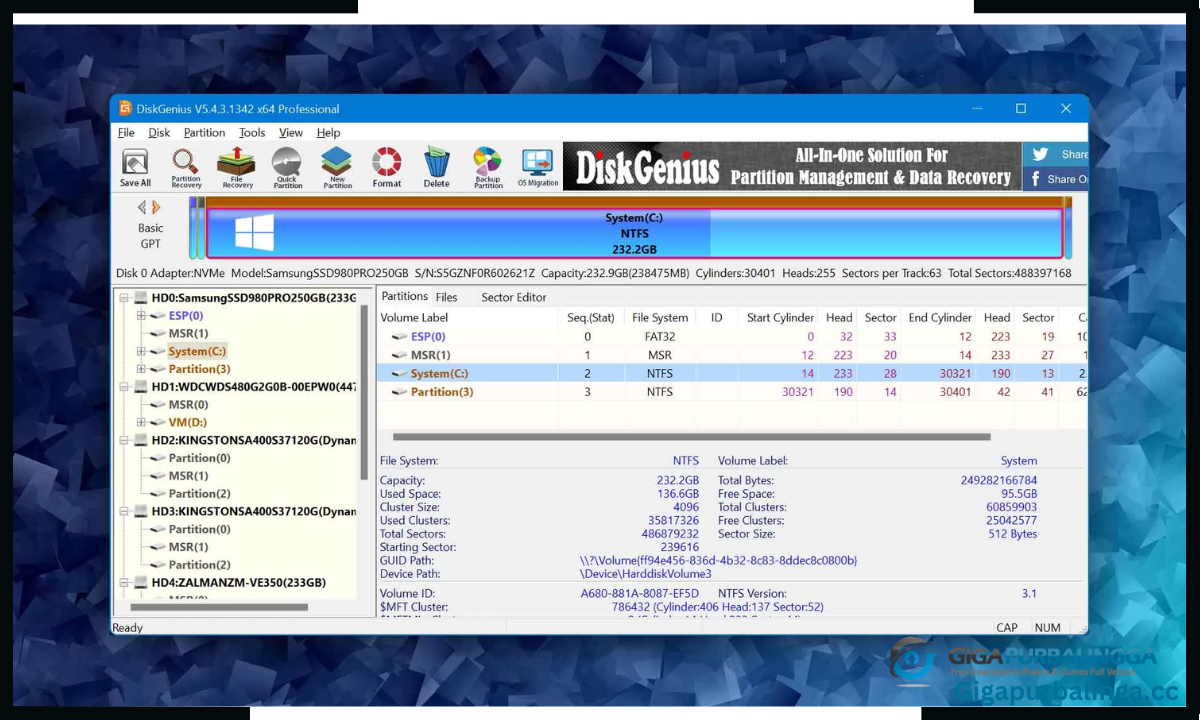Image resolution: width=1200 pixels, height=720 pixels.
Task: Click the File System column header
Action: tap(660, 318)
